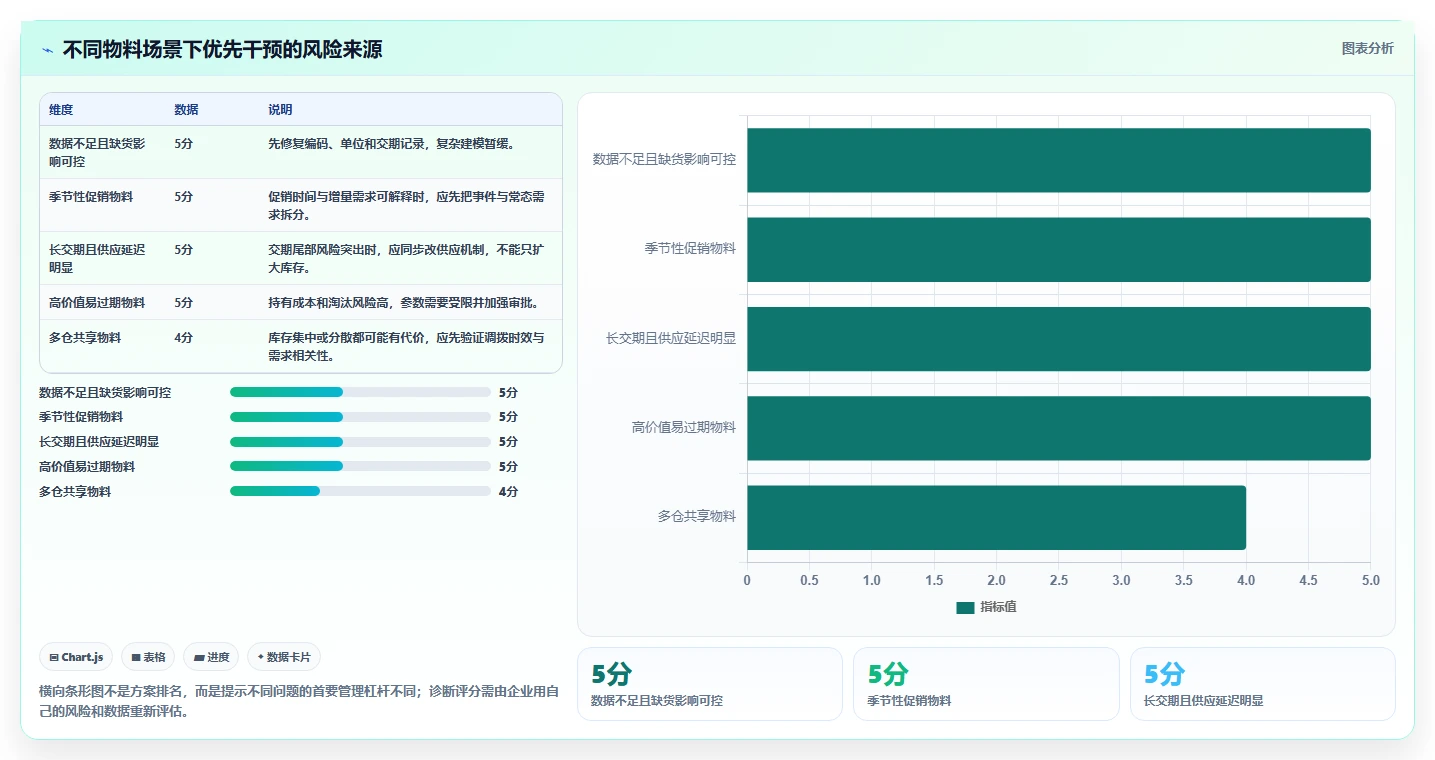Click the chart y-axis label 高价值易过期物料
The height and width of the screenshot is (760, 1435).
pyautogui.click(x=684, y=428)
